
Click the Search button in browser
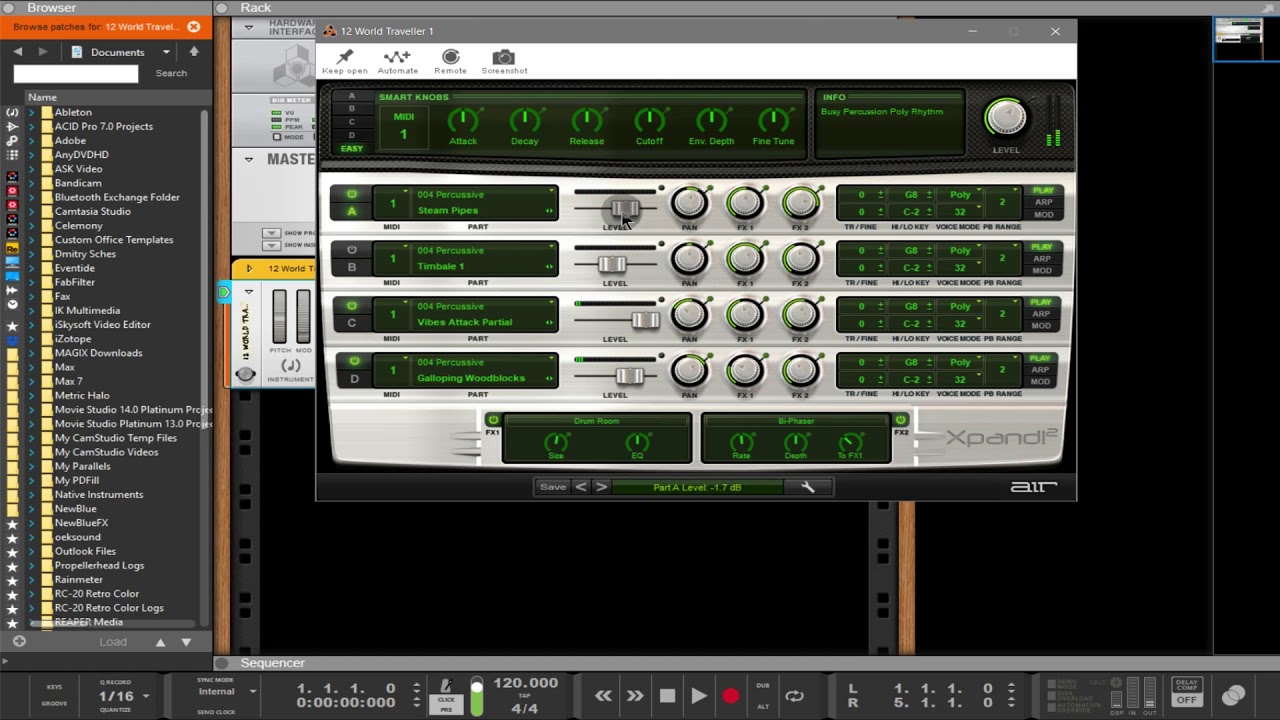[171, 73]
